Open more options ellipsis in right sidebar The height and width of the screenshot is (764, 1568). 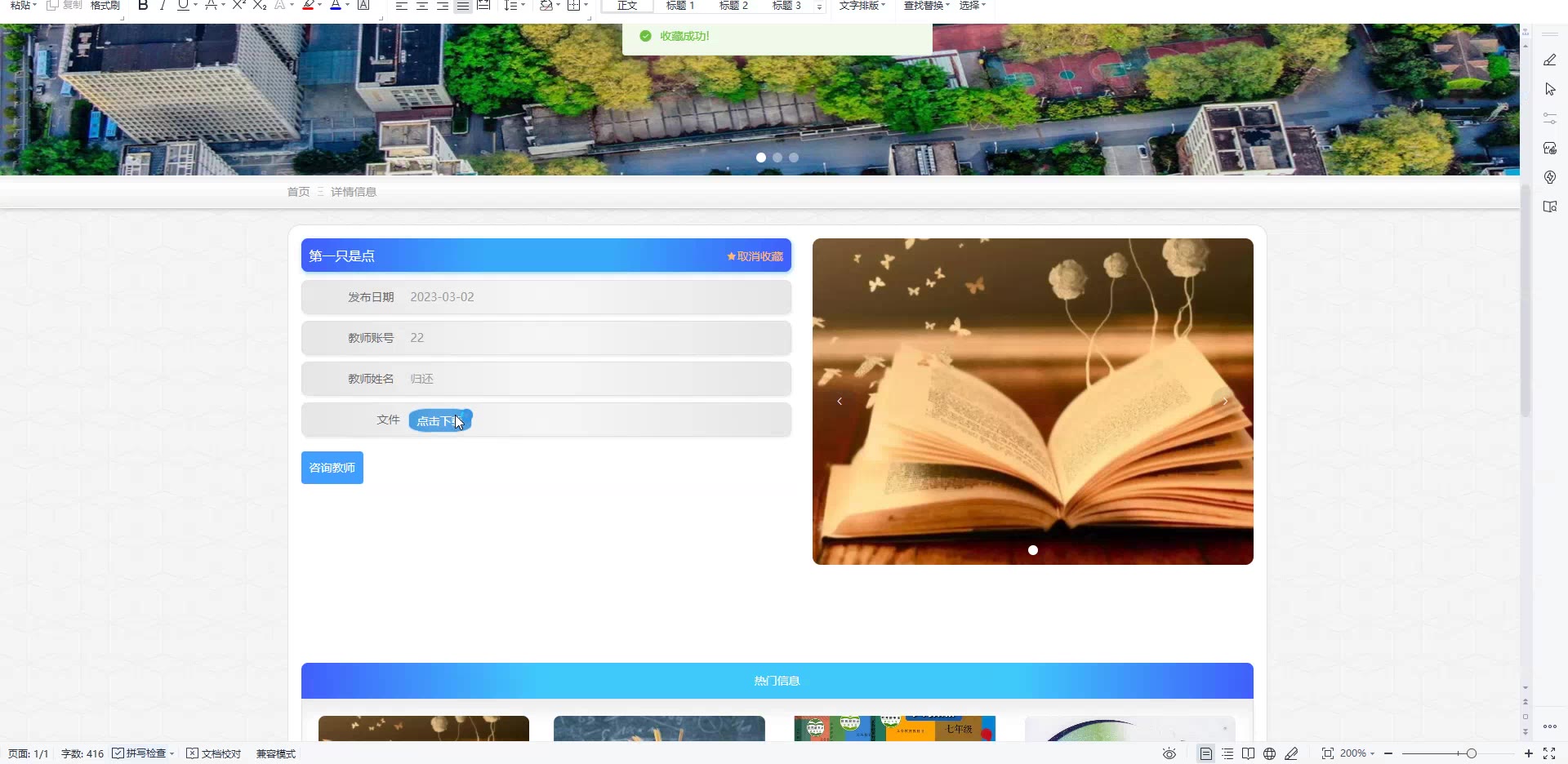coord(1549,726)
